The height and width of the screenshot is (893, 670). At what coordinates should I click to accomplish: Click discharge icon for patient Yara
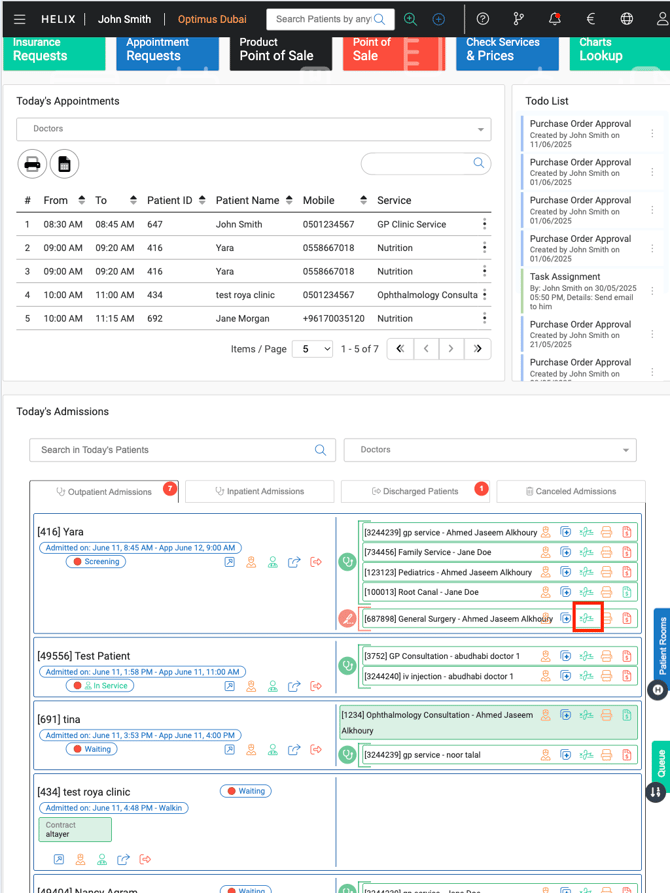316,562
